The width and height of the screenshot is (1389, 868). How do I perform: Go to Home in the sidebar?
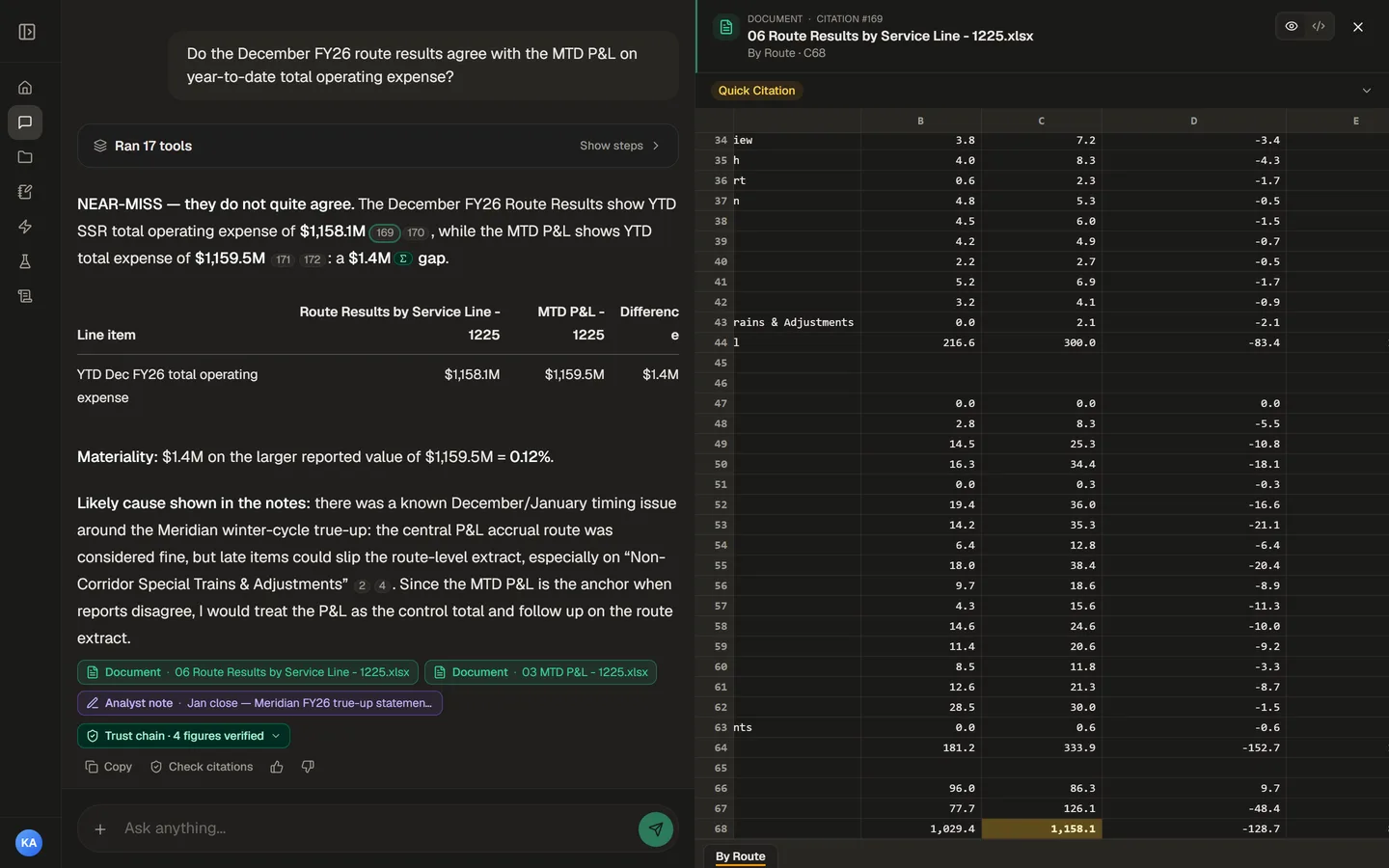click(25, 88)
